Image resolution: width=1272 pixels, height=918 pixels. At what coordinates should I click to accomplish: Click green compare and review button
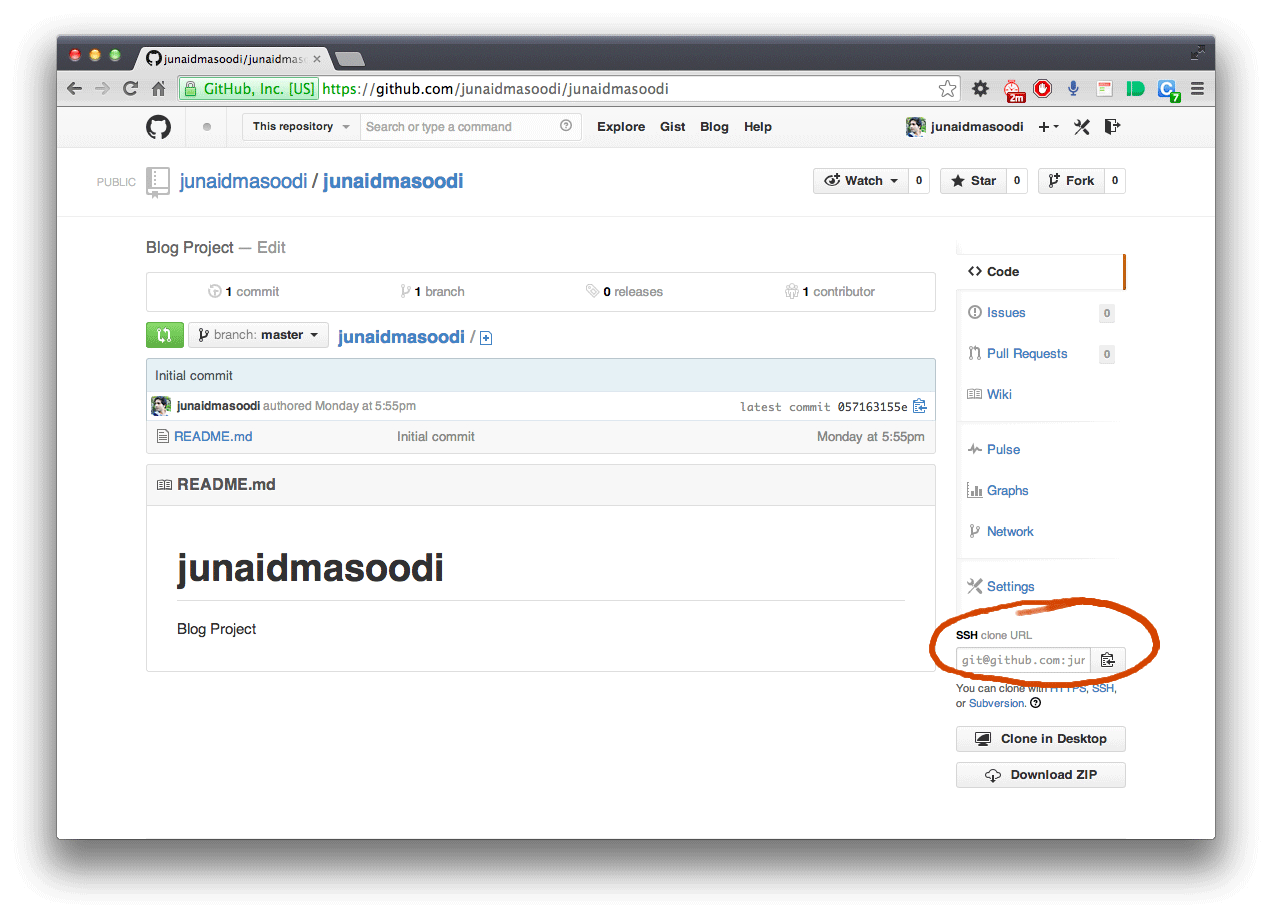tap(165, 335)
